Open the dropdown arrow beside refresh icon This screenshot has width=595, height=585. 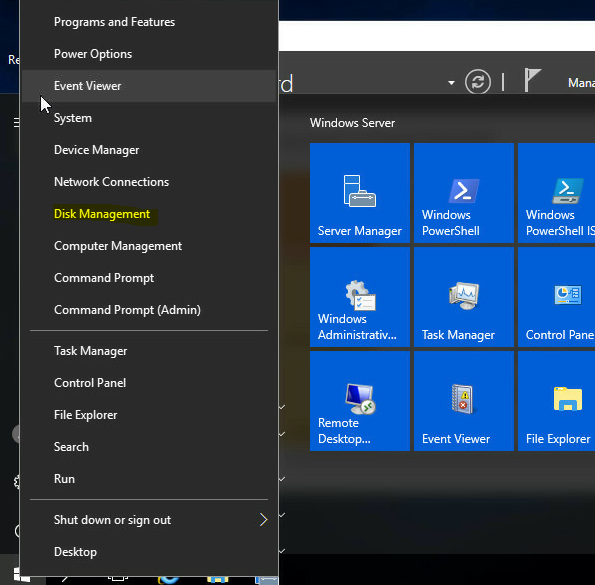pyautogui.click(x=451, y=83)
